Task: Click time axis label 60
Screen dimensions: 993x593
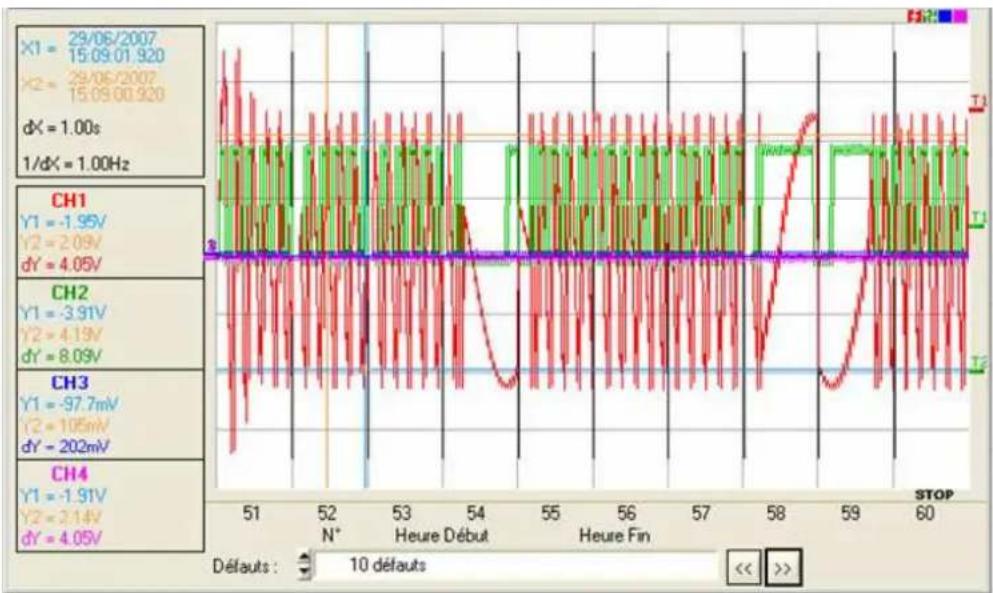Action: (925, 513)
